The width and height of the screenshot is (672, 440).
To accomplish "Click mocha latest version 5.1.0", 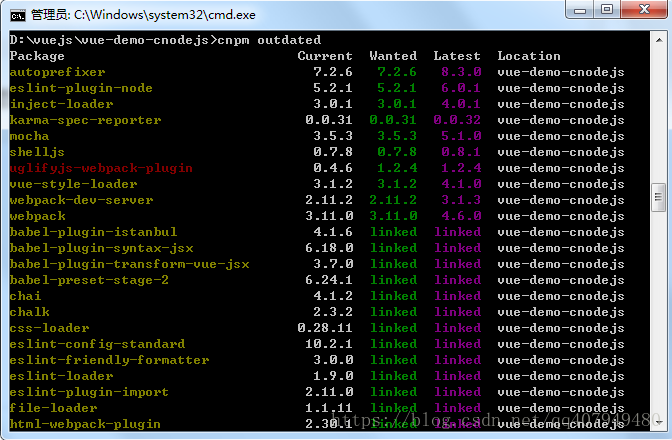I will tap(461, 136).
